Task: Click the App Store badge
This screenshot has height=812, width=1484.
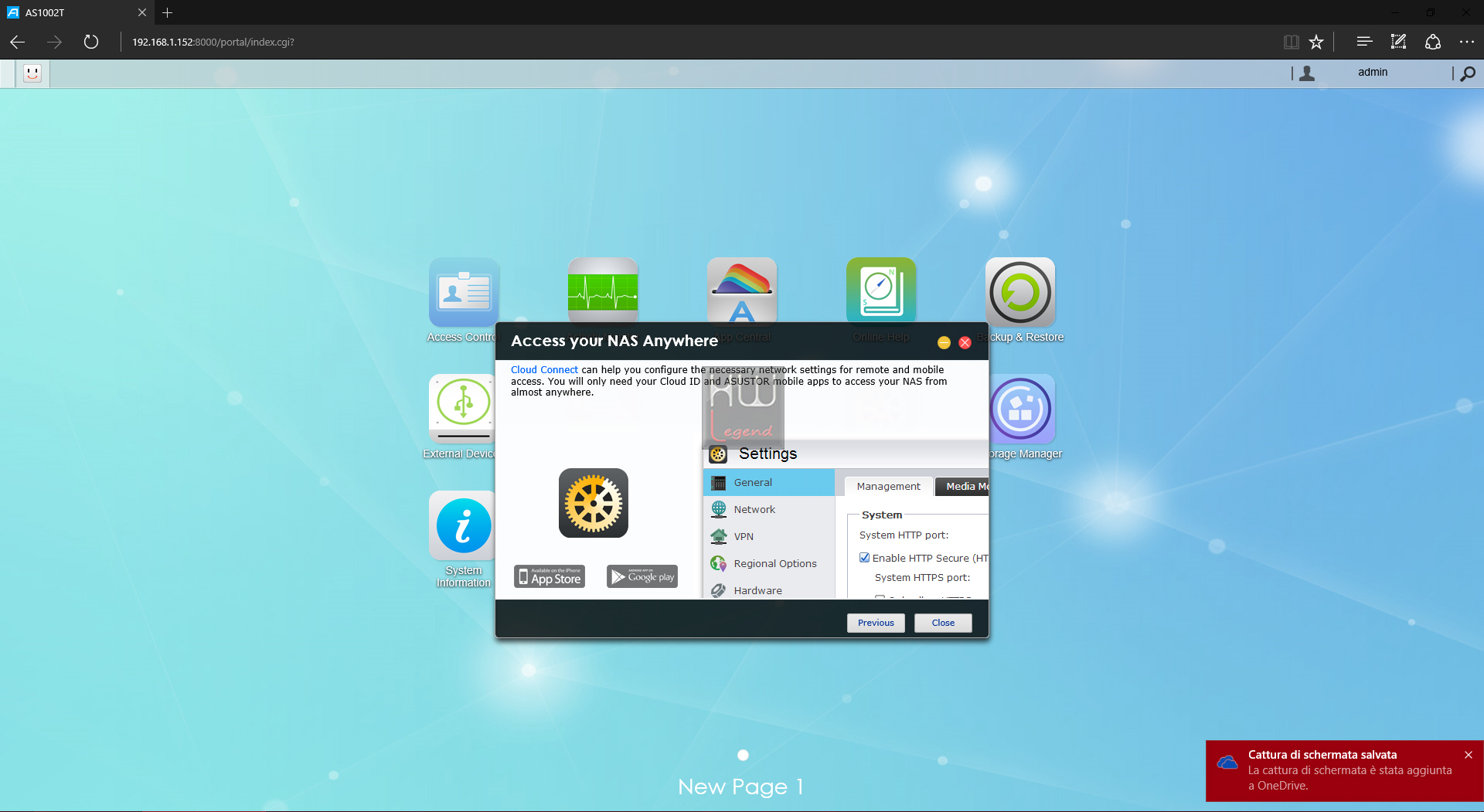Action: tap(550, 576)
